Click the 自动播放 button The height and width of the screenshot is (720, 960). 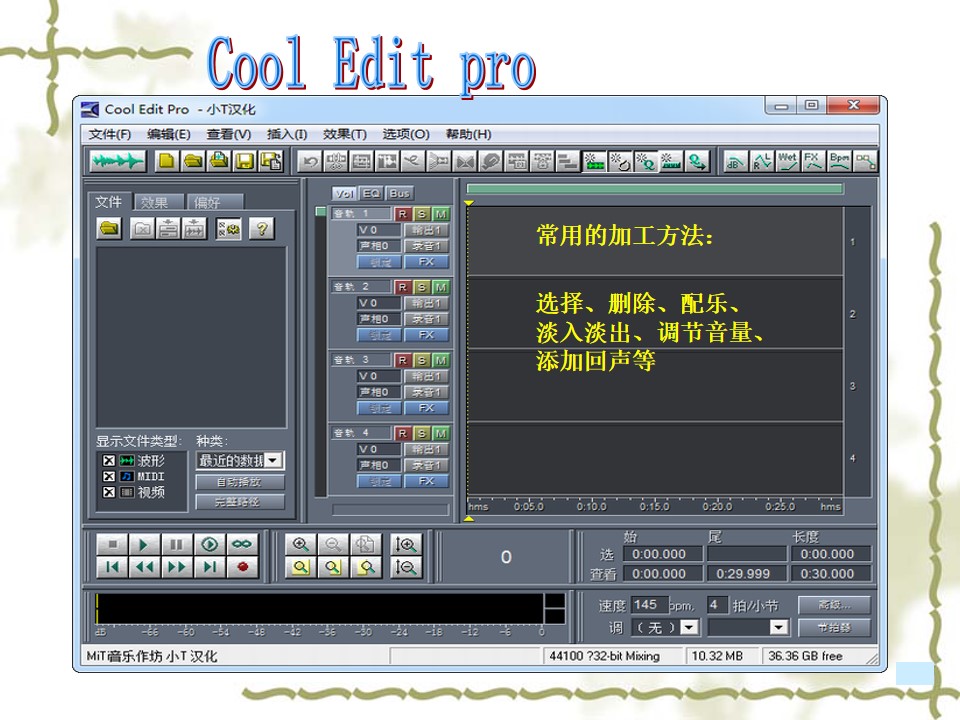click(240, 482)
